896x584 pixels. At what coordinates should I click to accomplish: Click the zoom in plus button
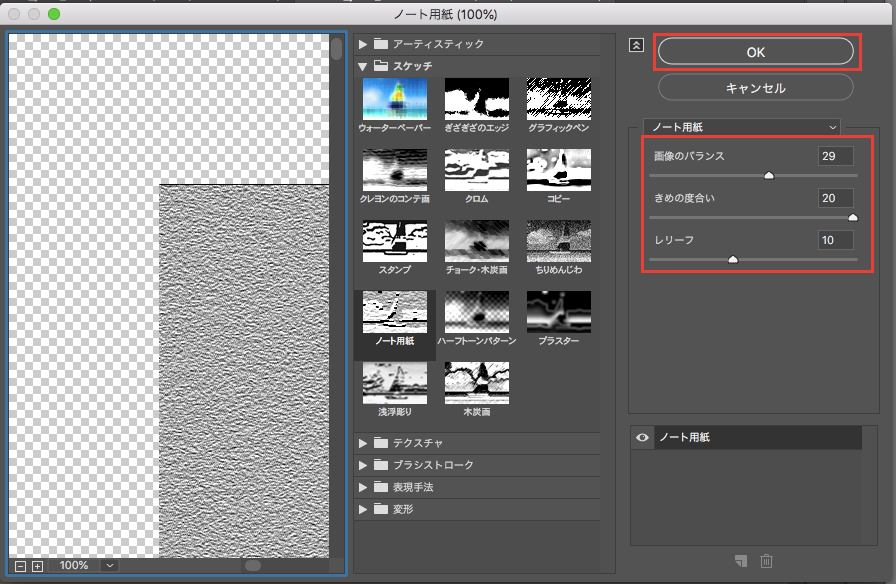tap(37, 566)
